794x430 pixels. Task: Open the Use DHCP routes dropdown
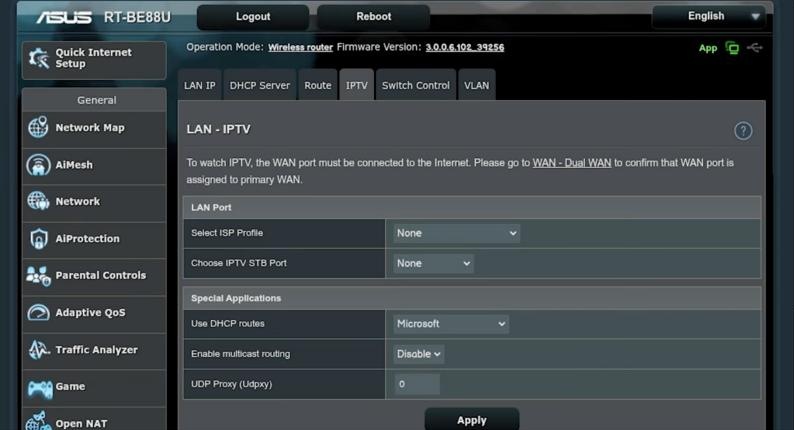[x=451, y=324]
